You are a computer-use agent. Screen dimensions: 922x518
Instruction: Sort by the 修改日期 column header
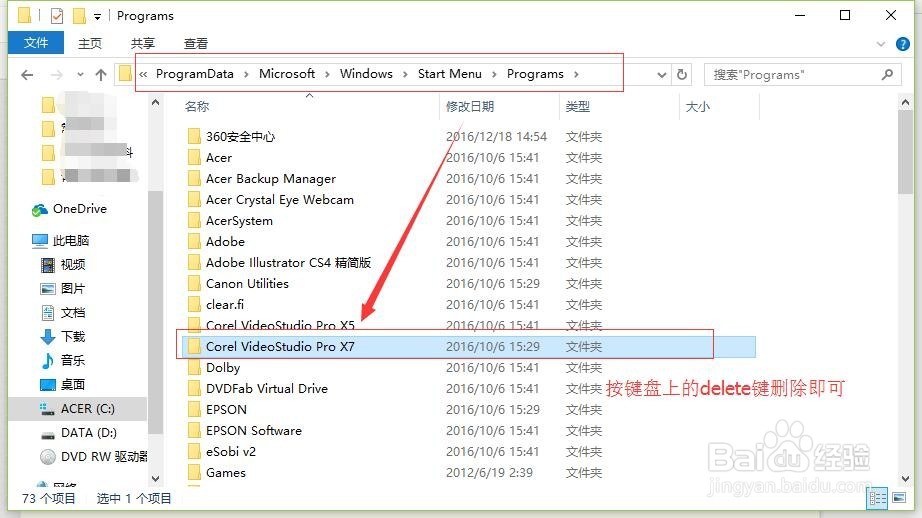(470, 106)
